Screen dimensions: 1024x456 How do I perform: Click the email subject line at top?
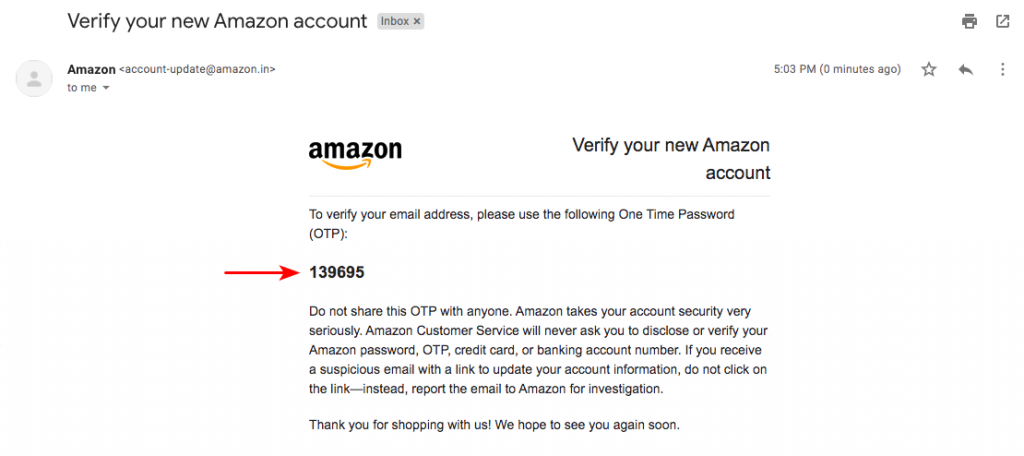pos(216,20)
